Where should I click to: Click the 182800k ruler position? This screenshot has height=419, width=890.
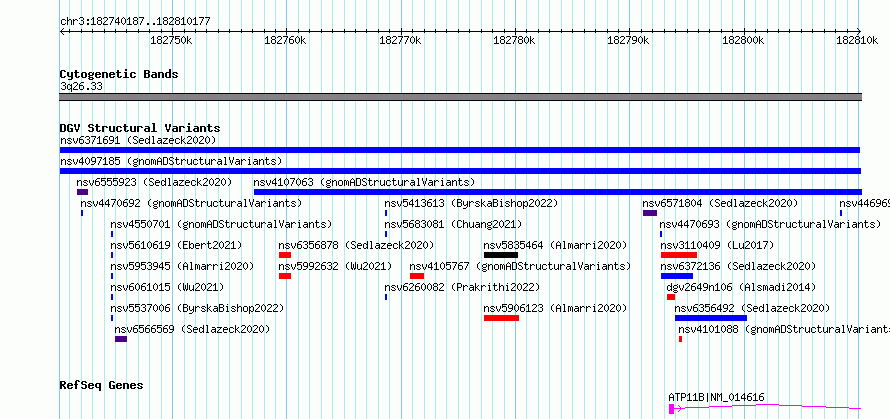[x=743, y=41]
